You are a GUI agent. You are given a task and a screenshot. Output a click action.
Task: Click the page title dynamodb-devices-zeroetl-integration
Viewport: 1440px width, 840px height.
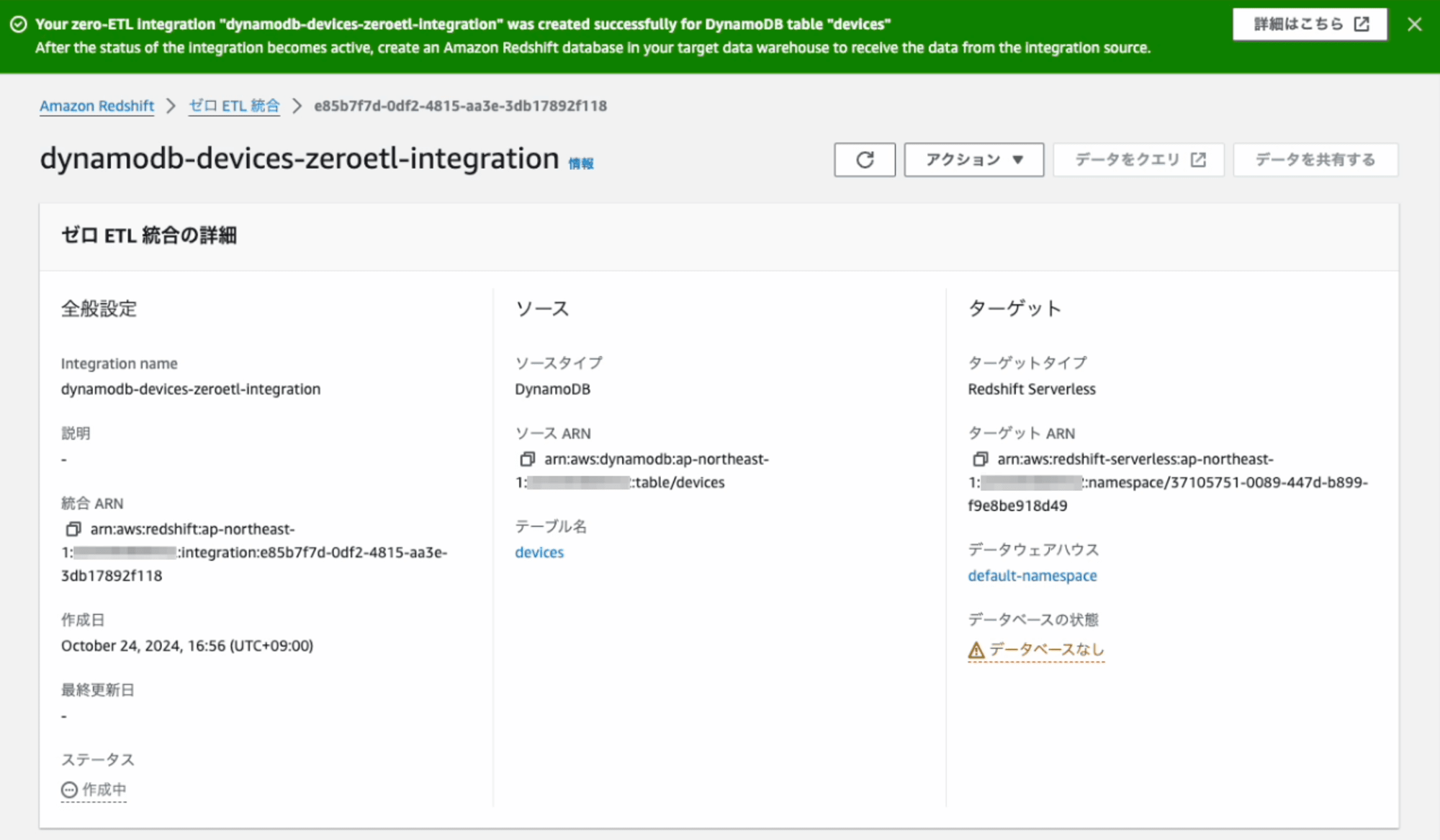pyautogui.click(x=299, y=158)
